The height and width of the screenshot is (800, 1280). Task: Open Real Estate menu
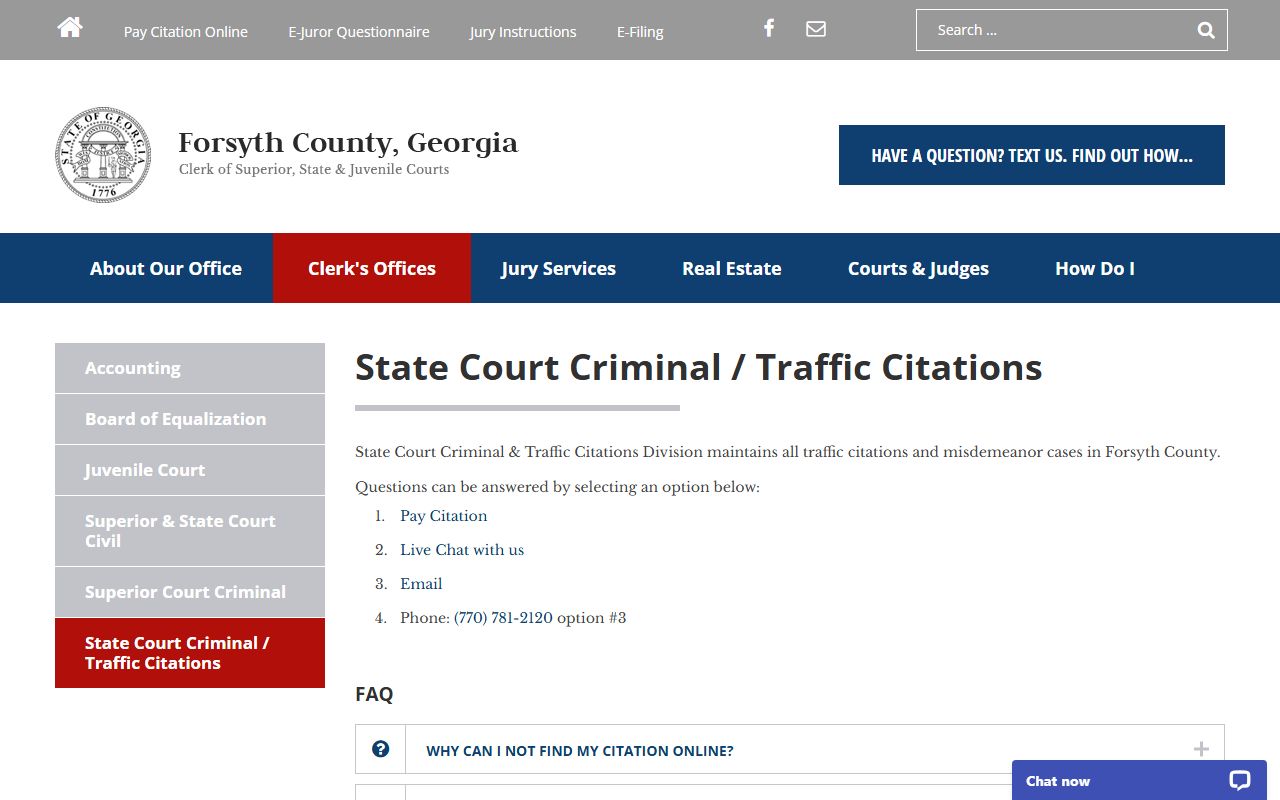pos(732,268)
